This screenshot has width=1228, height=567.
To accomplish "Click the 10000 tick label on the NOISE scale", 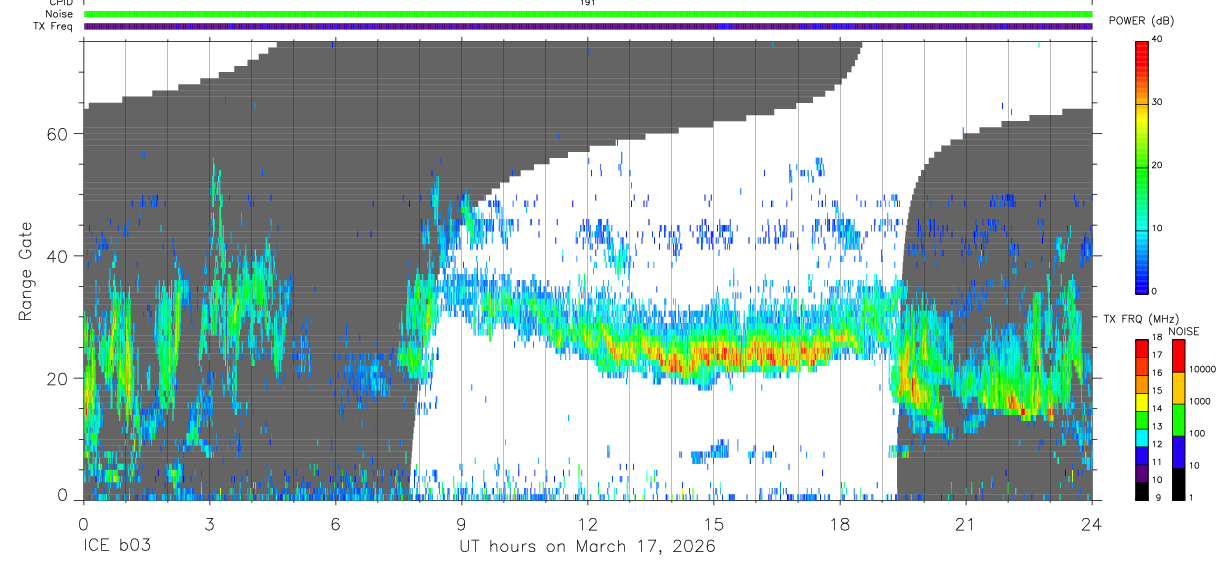I will (1202, 371).
